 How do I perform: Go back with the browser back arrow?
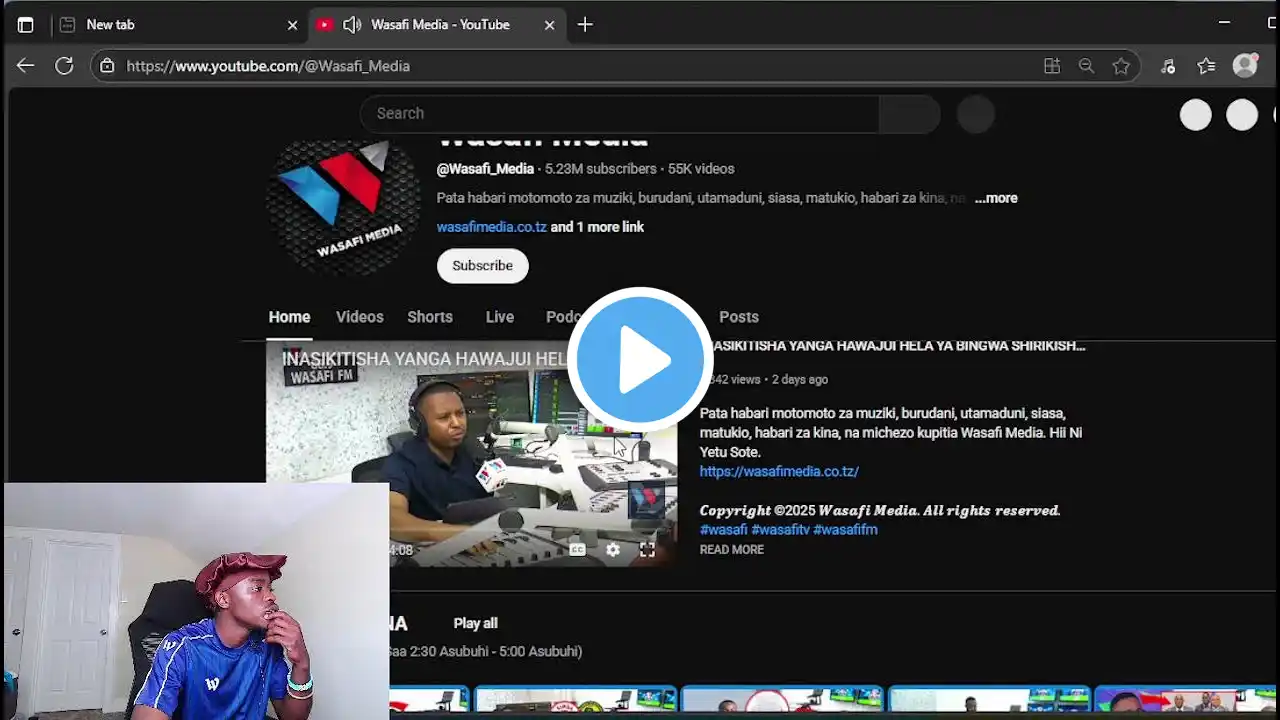coord(25,66)
